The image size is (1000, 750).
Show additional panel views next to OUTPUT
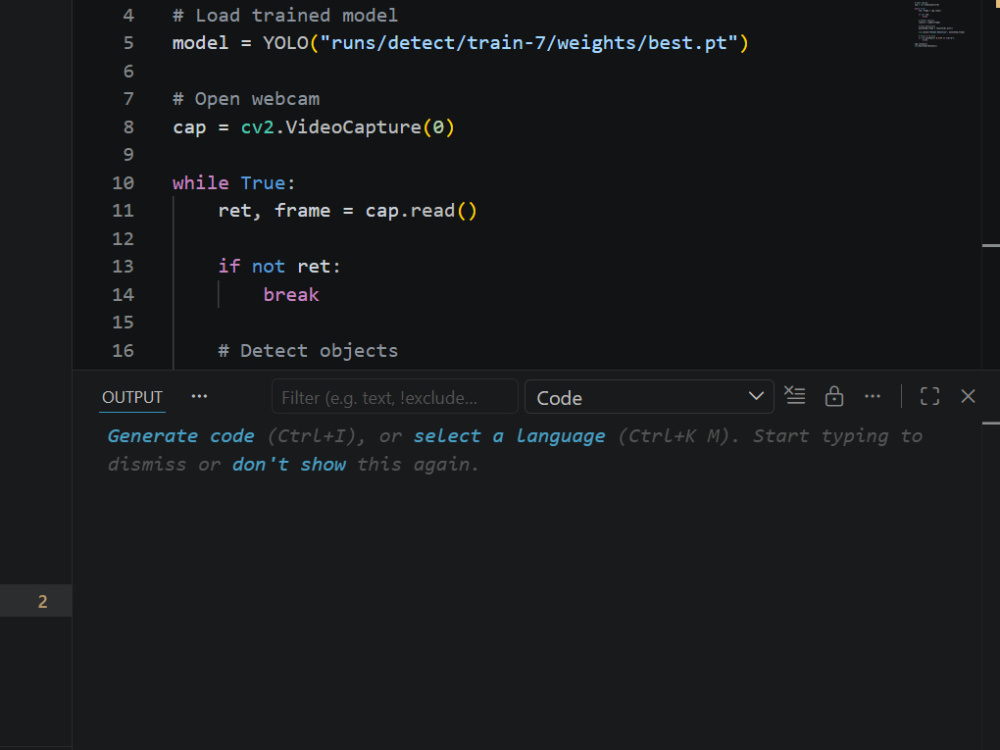pos(199,396)
